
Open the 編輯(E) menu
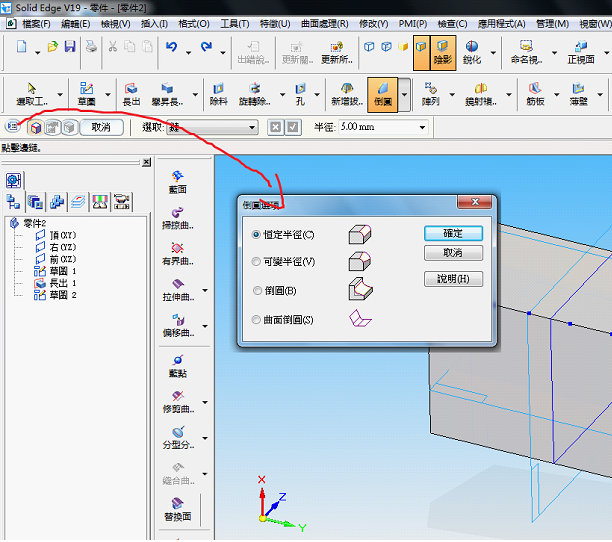point(75,24)
